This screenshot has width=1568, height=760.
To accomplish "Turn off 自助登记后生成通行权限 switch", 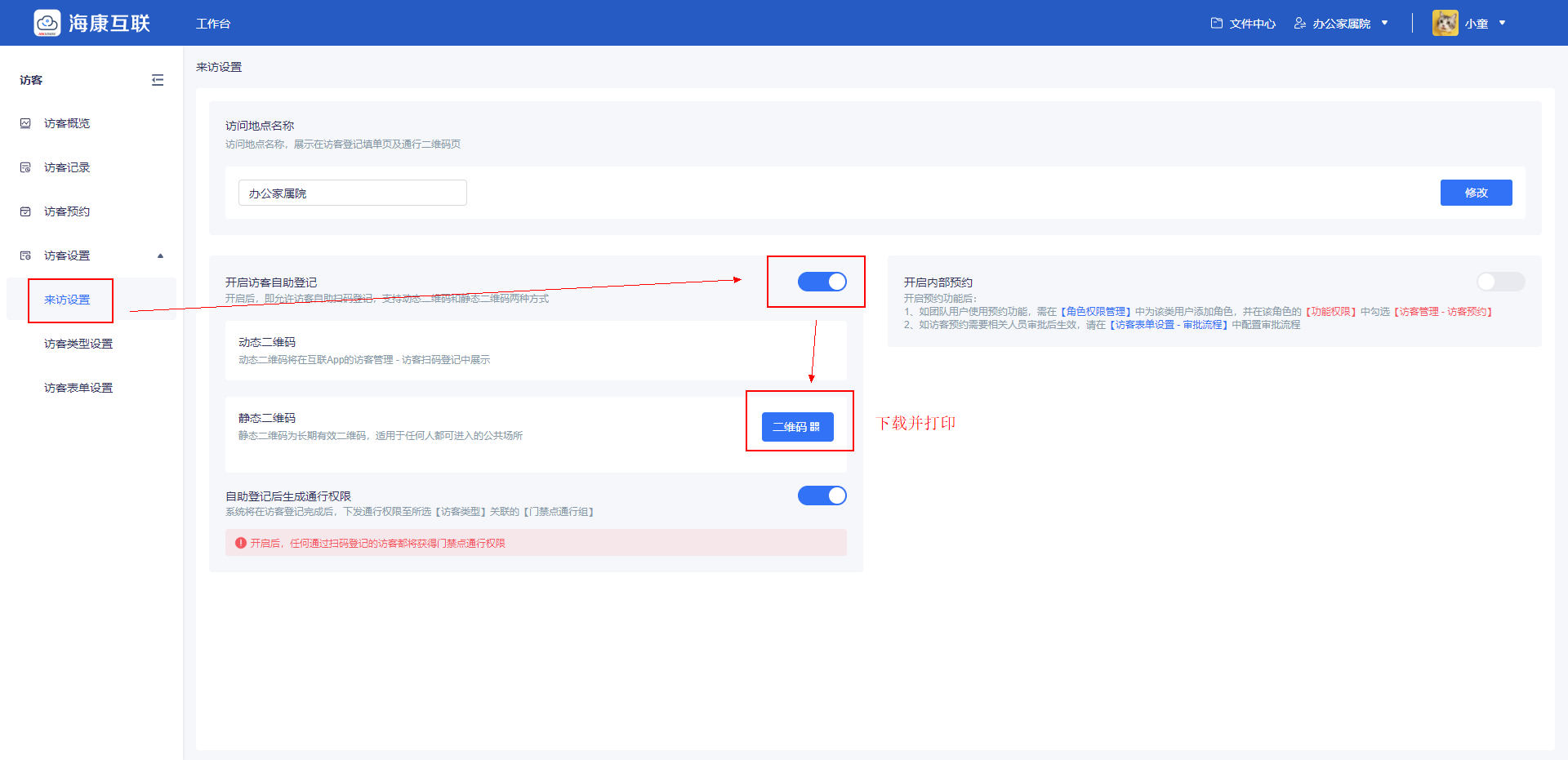I will click(822, 496).
